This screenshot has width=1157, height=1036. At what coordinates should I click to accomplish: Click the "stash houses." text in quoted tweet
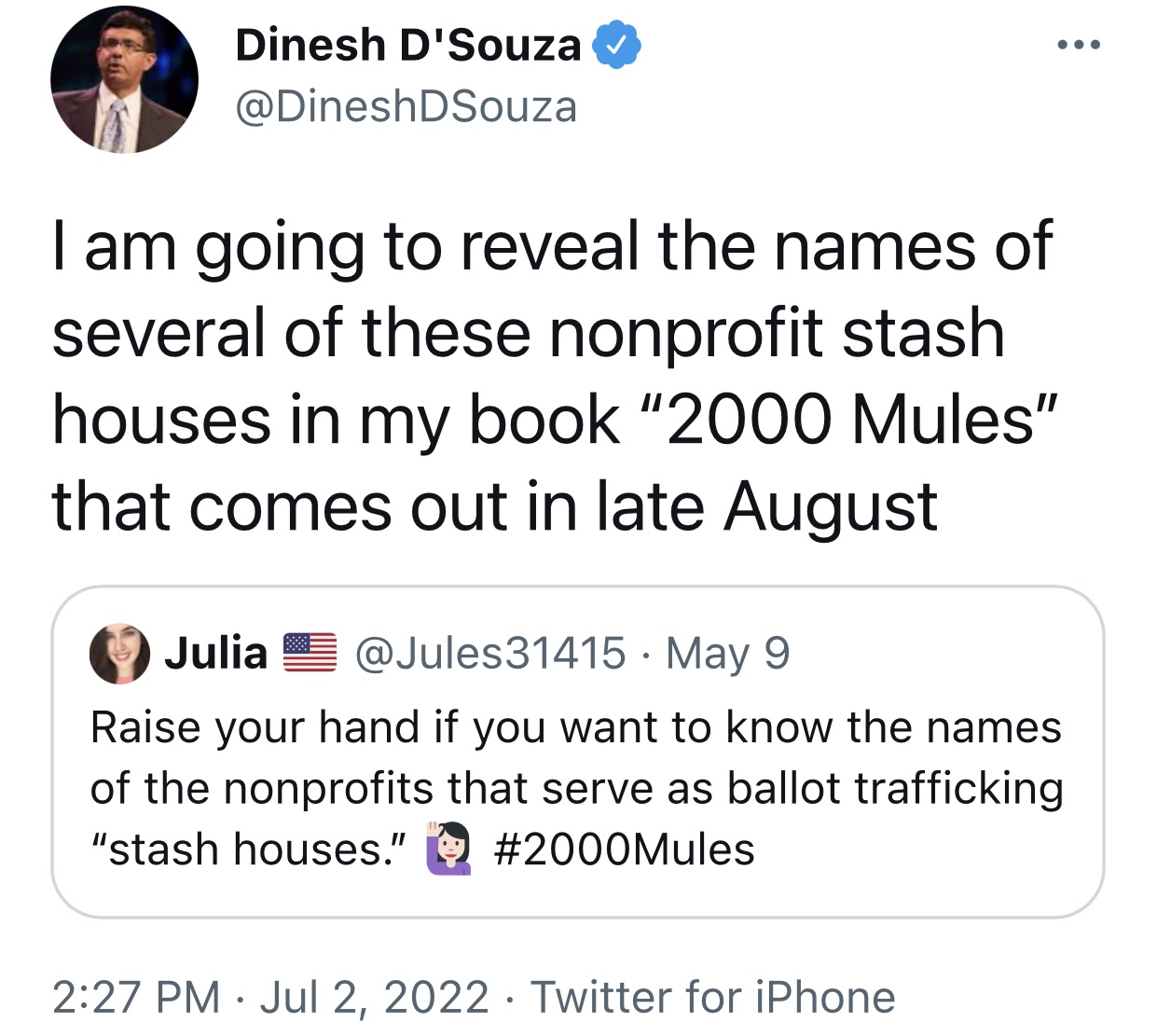tap(249, 849)
